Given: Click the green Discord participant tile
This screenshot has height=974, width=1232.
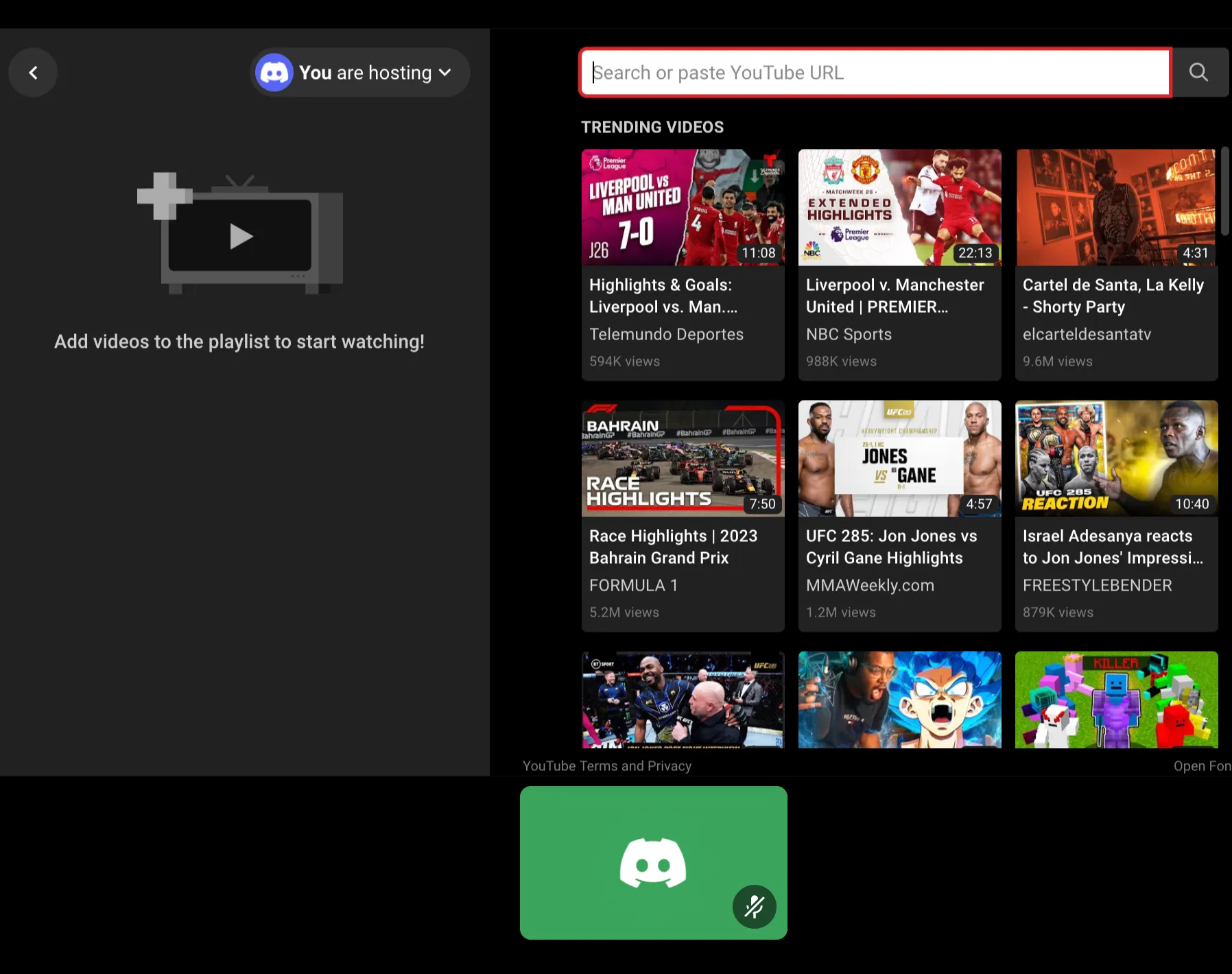Looking at the screenshot, I should (x=654, y=863).
